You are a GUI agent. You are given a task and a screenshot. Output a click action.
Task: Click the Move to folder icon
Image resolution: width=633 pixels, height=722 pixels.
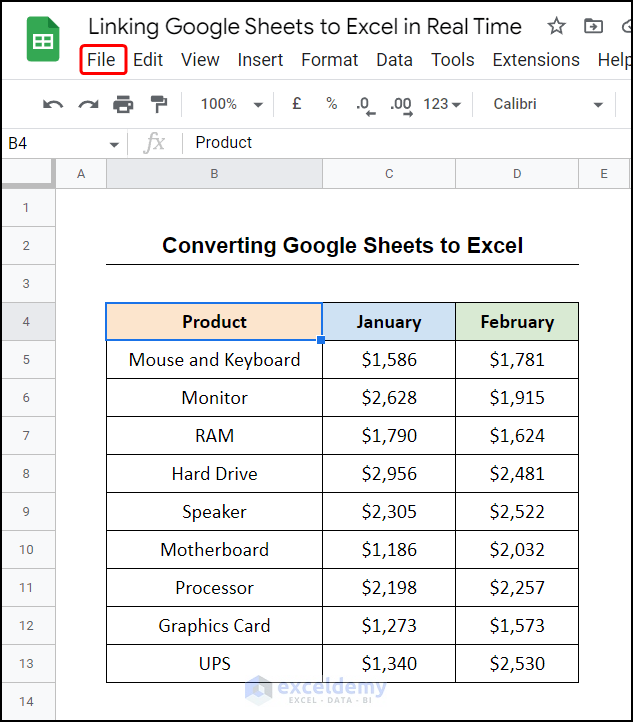pyautogui.click(x=594, y=27)
